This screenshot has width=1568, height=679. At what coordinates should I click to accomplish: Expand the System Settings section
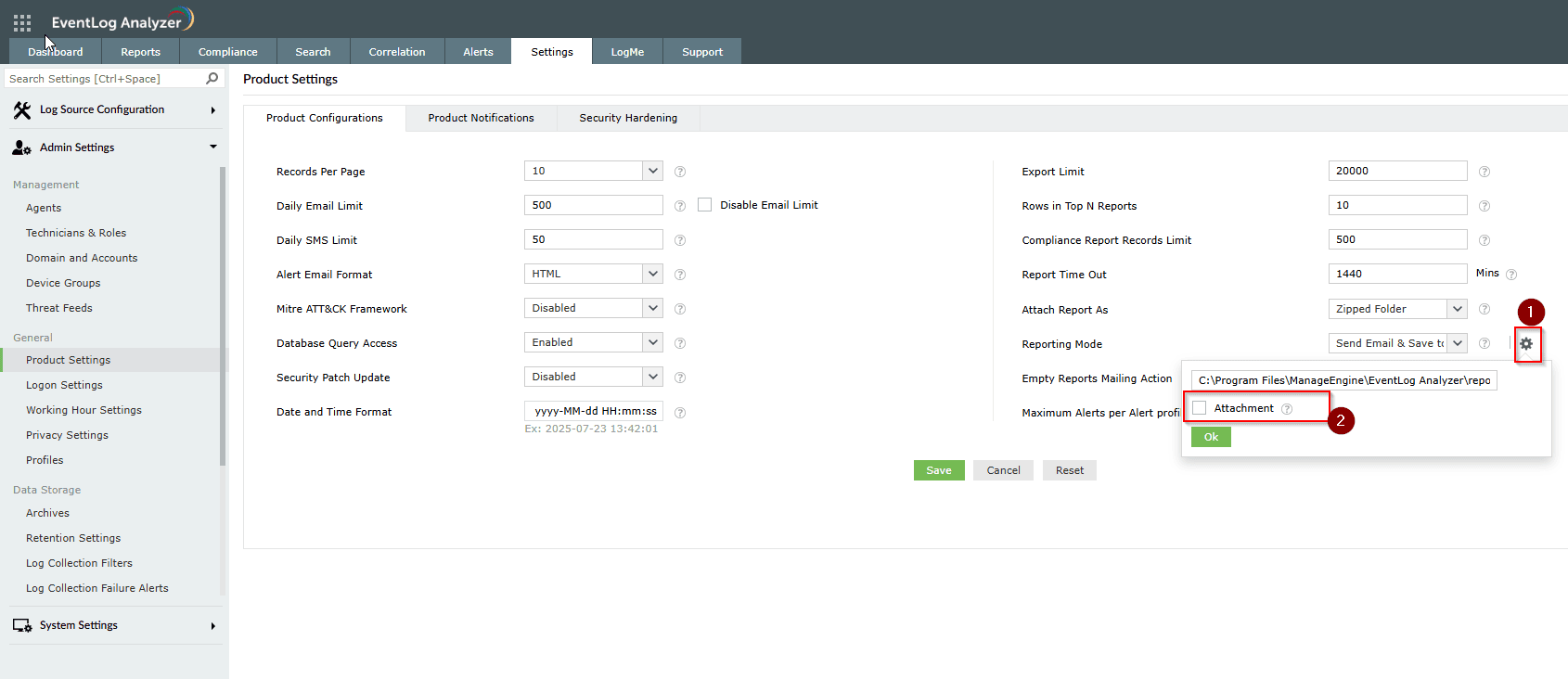coord(212,626)
